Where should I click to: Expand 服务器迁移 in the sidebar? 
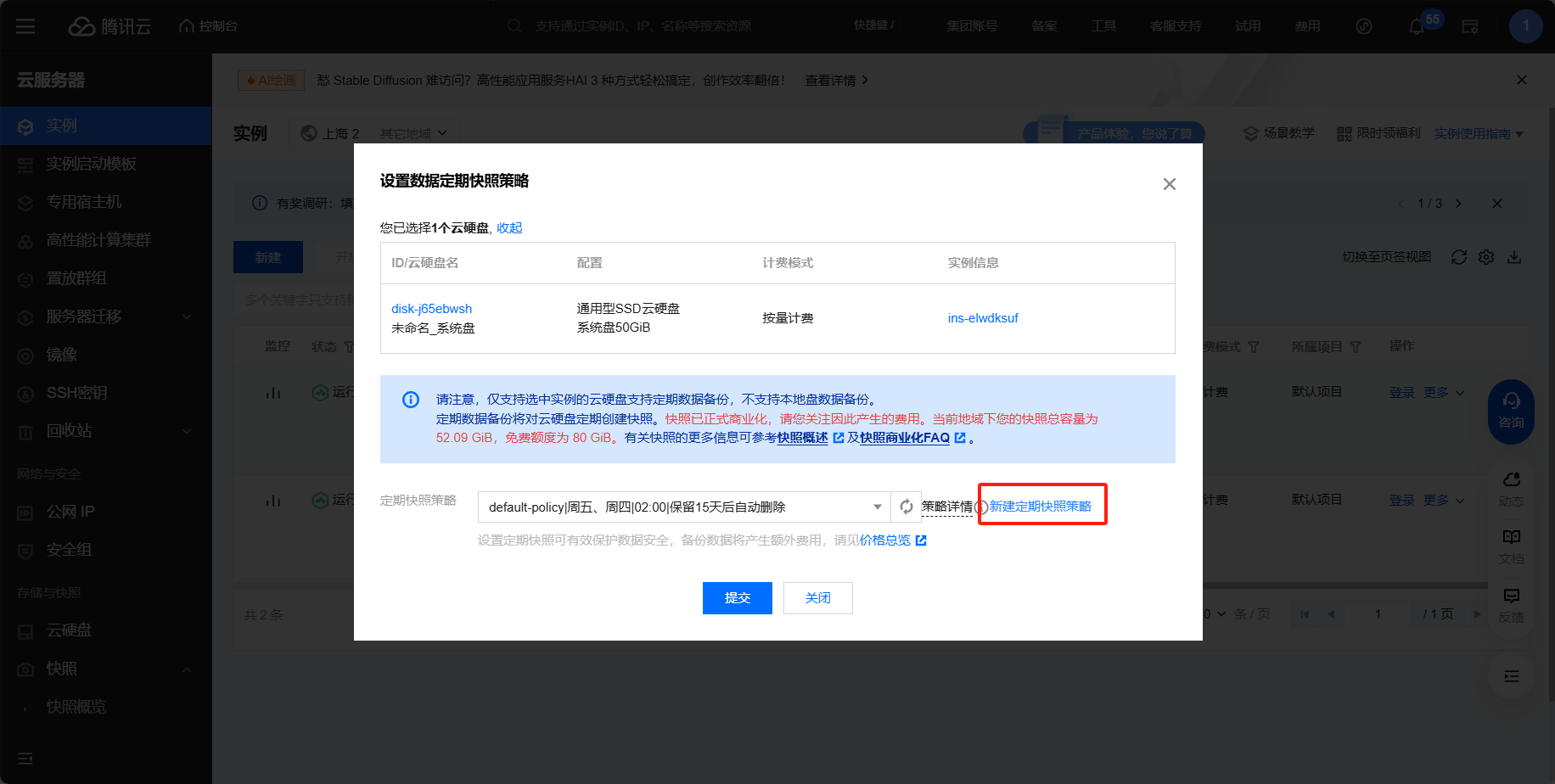point(106,316)
